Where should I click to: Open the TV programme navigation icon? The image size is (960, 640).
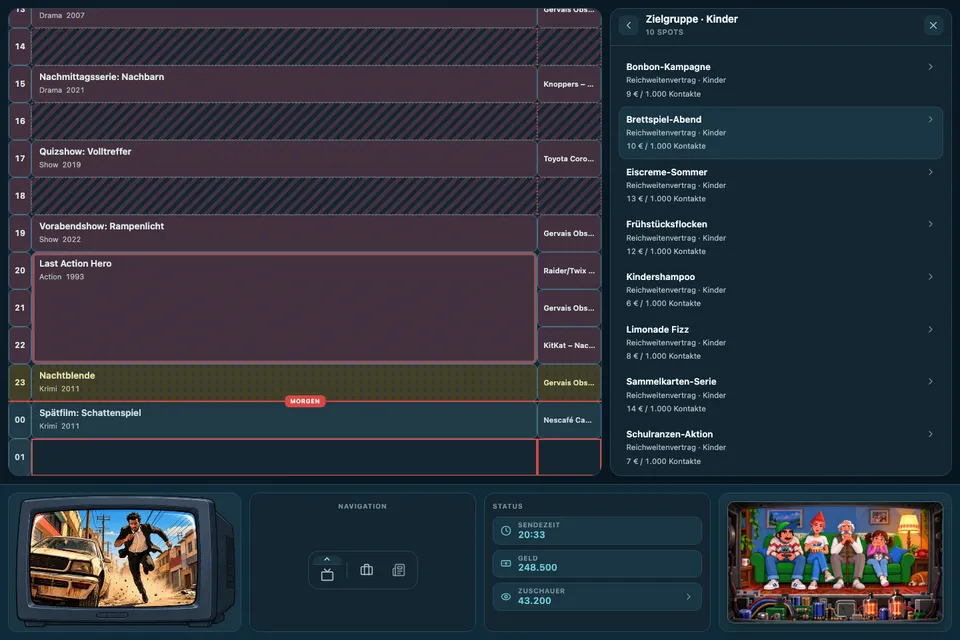point(327,574)
